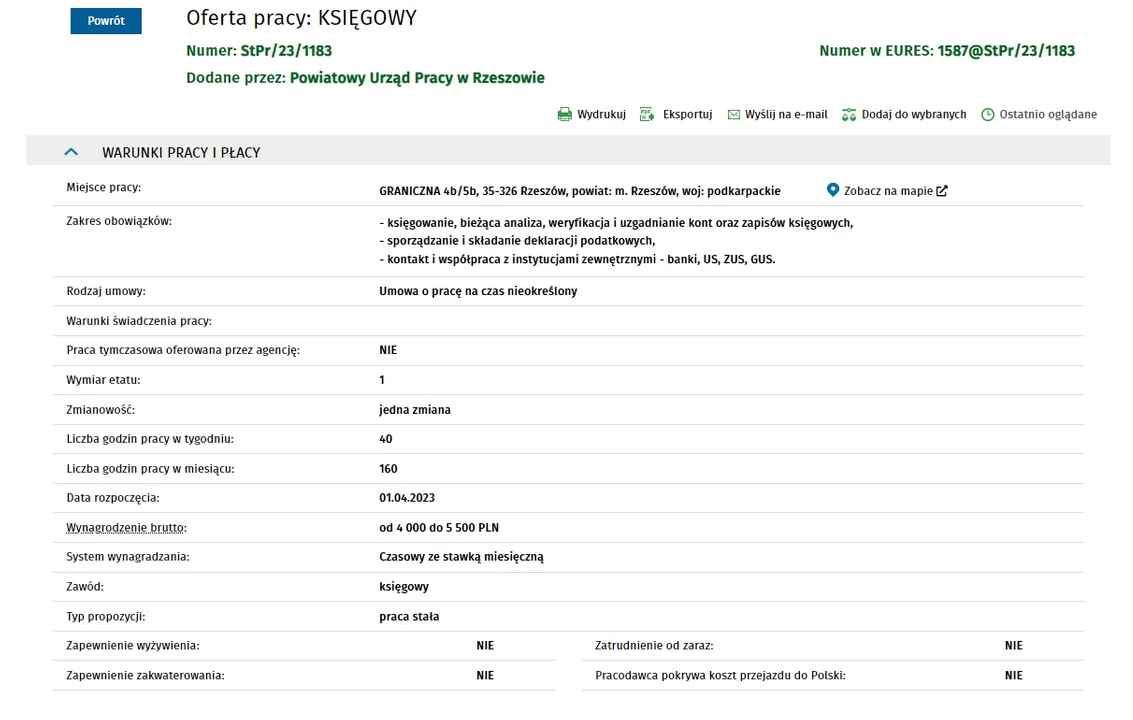Viewport: 1133px width, 720px height.
Task: Click the Eksportuj link text
Action: 687,114
